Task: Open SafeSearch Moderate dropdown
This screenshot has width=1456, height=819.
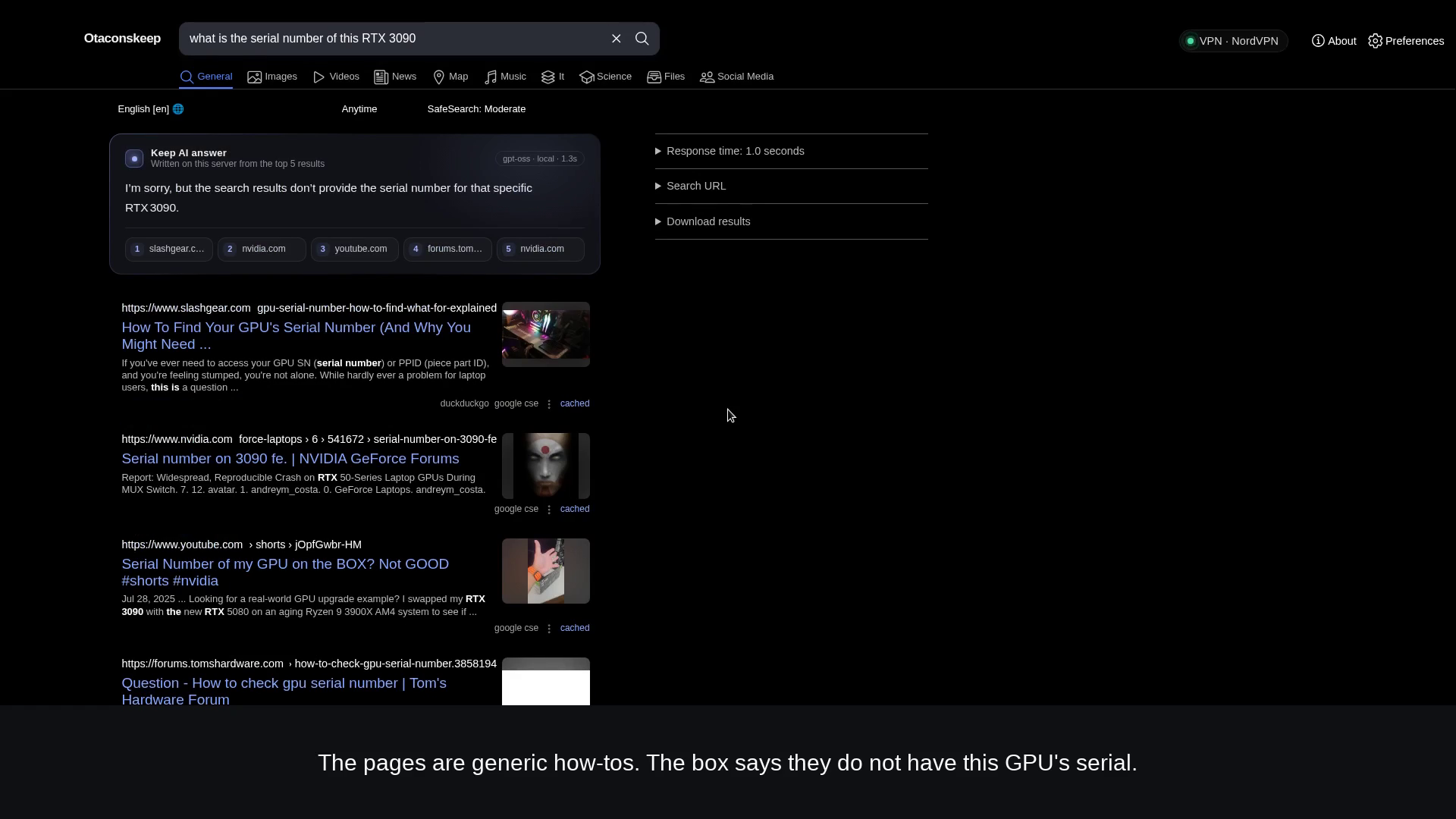Action: (476, 109)
